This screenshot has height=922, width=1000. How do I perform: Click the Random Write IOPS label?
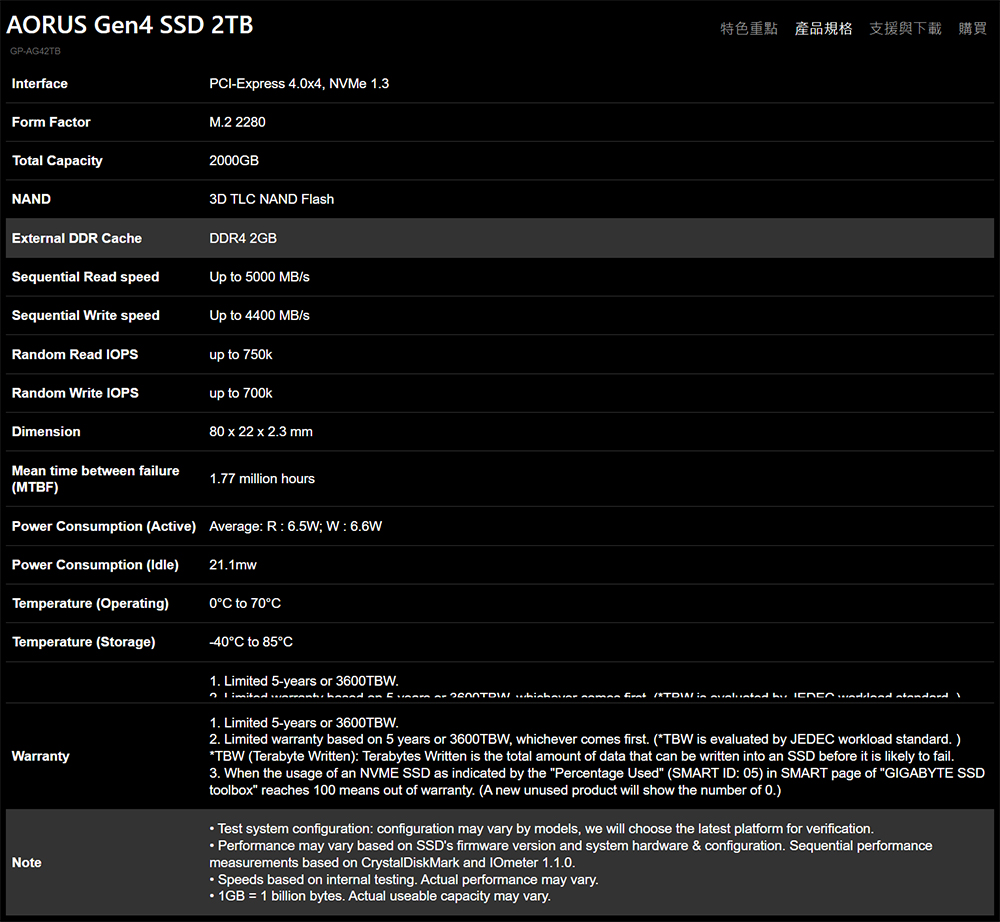(x=75, y=393)
